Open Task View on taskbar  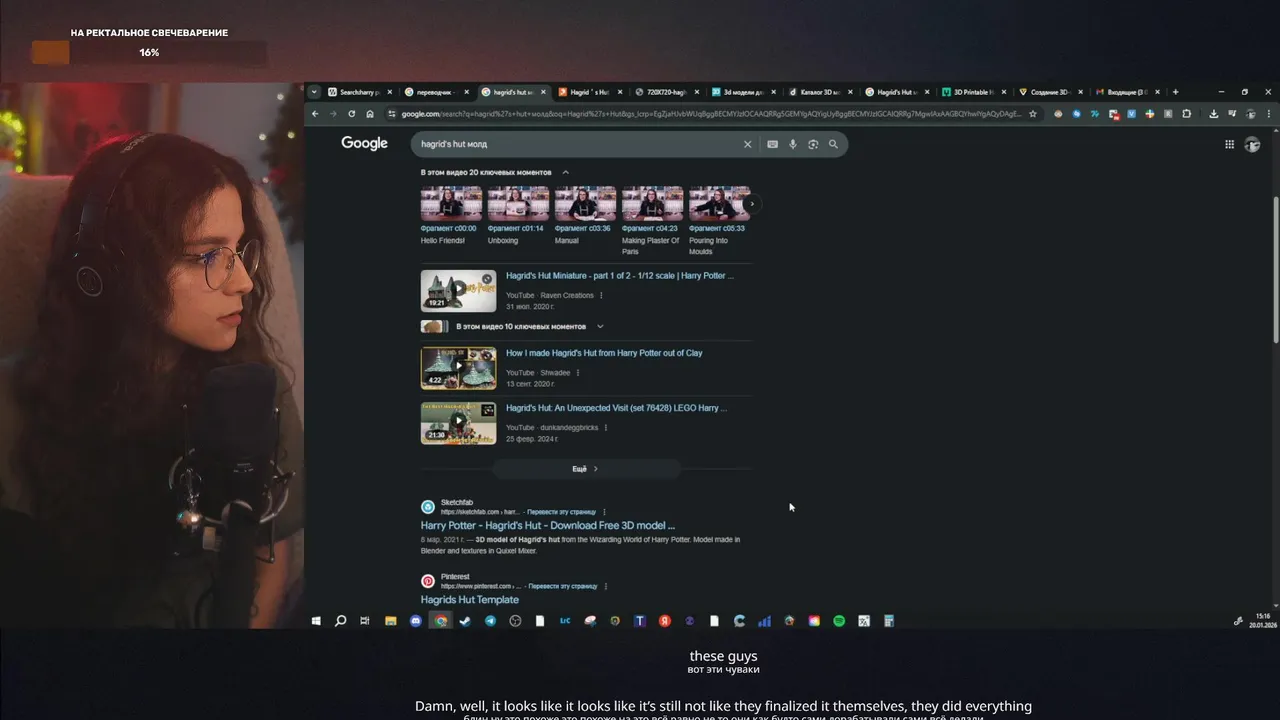pyautogui.click(x=365, y=621)
